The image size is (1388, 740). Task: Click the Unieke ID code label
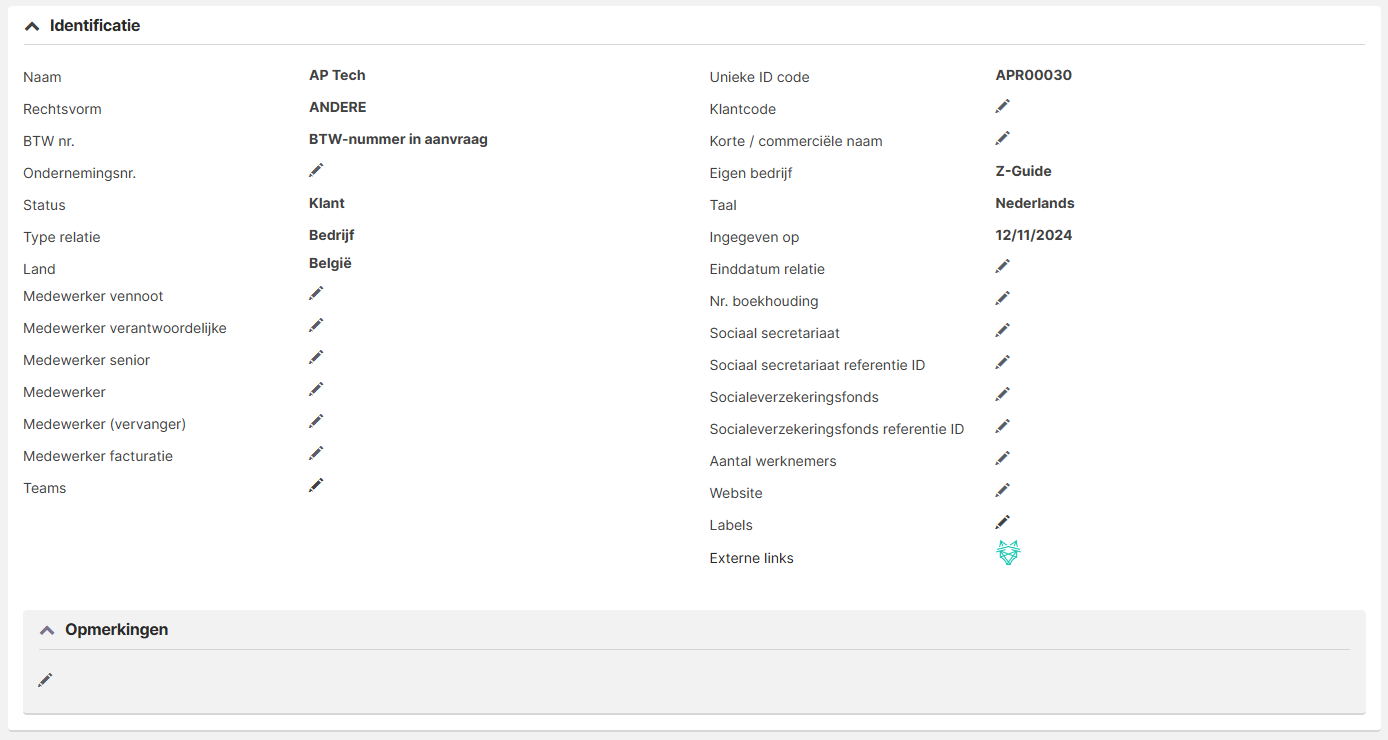pyautogui.click(x=760, y=77)
